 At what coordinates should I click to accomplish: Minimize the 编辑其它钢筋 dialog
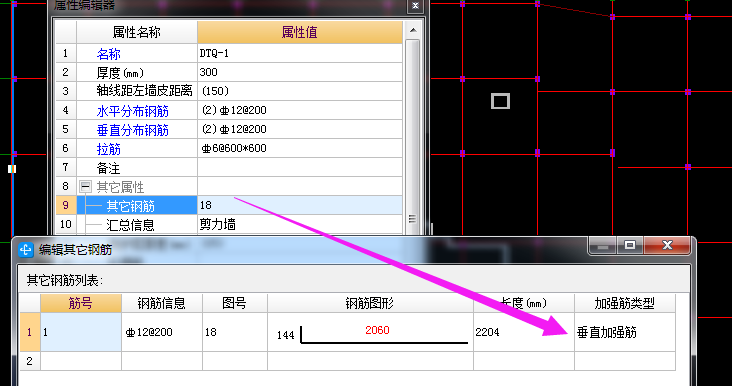pos(603,245)
